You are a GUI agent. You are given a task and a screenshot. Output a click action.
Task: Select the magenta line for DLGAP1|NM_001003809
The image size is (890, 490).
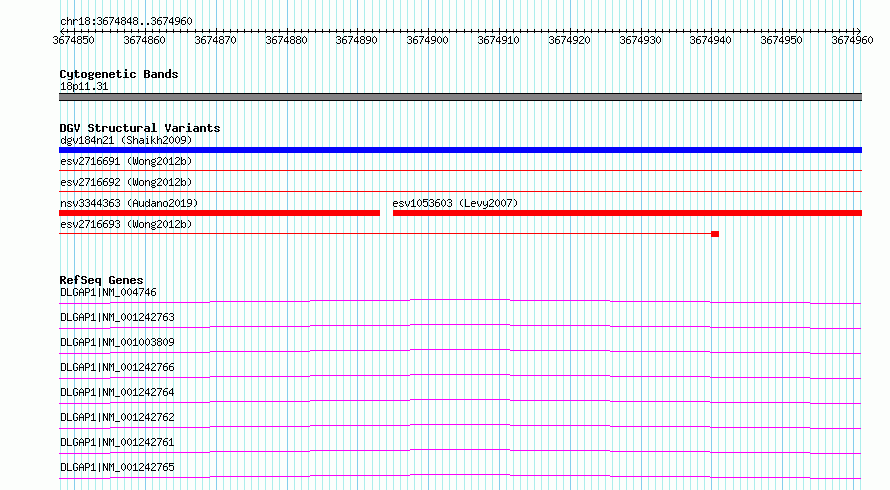460,351
